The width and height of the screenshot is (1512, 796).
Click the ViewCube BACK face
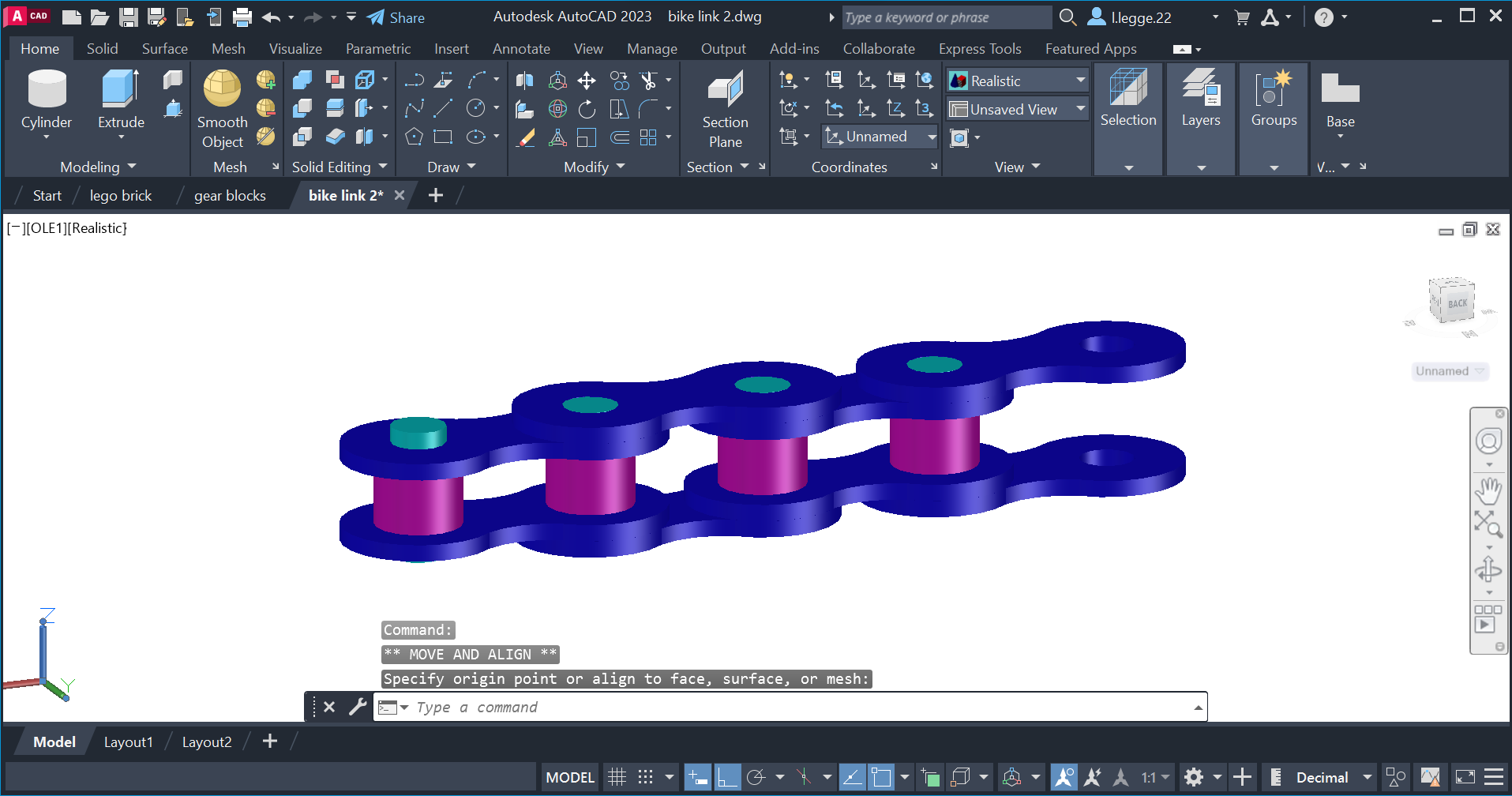(x=1456, y=303)
